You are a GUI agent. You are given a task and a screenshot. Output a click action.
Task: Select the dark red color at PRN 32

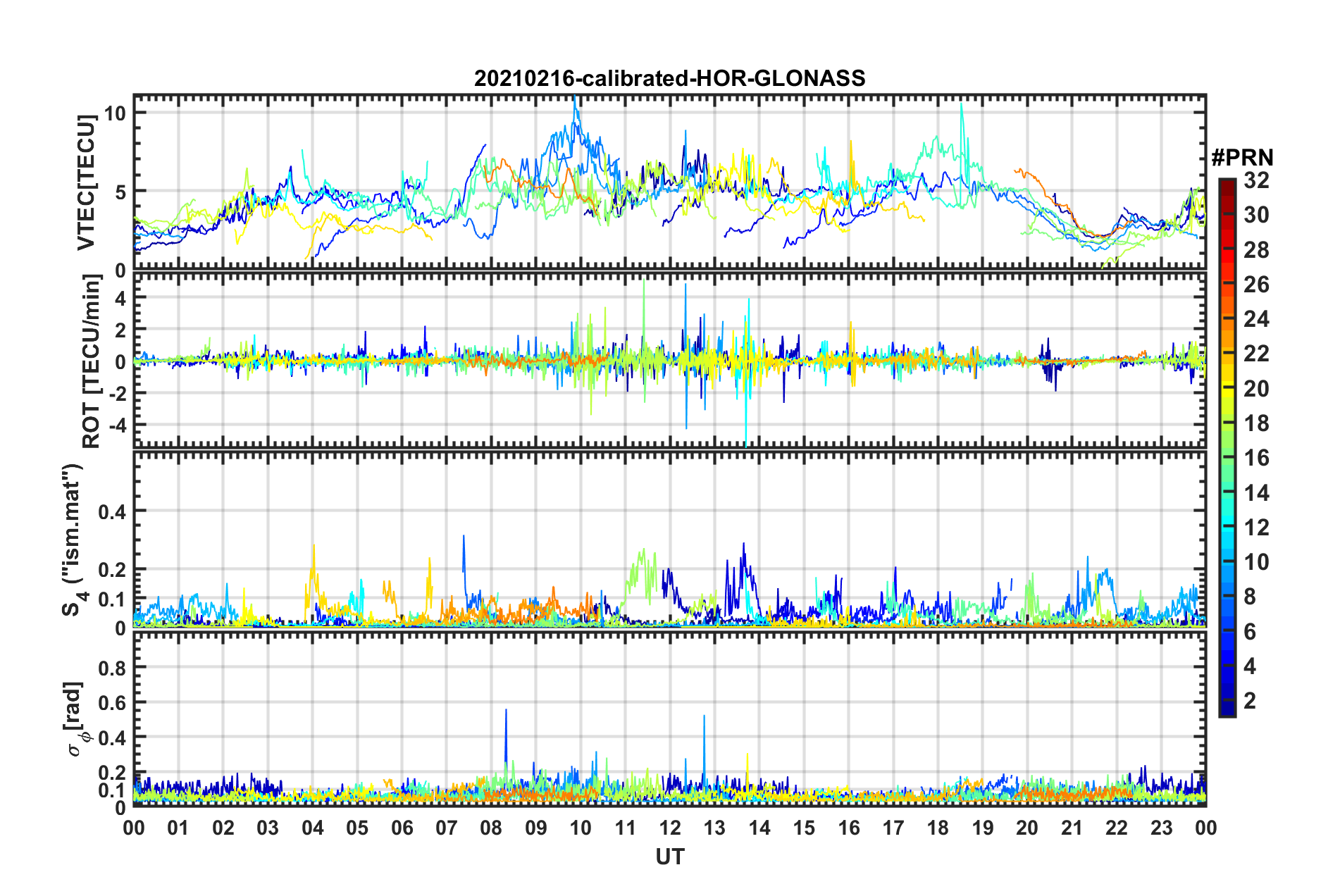point(1227,185)
